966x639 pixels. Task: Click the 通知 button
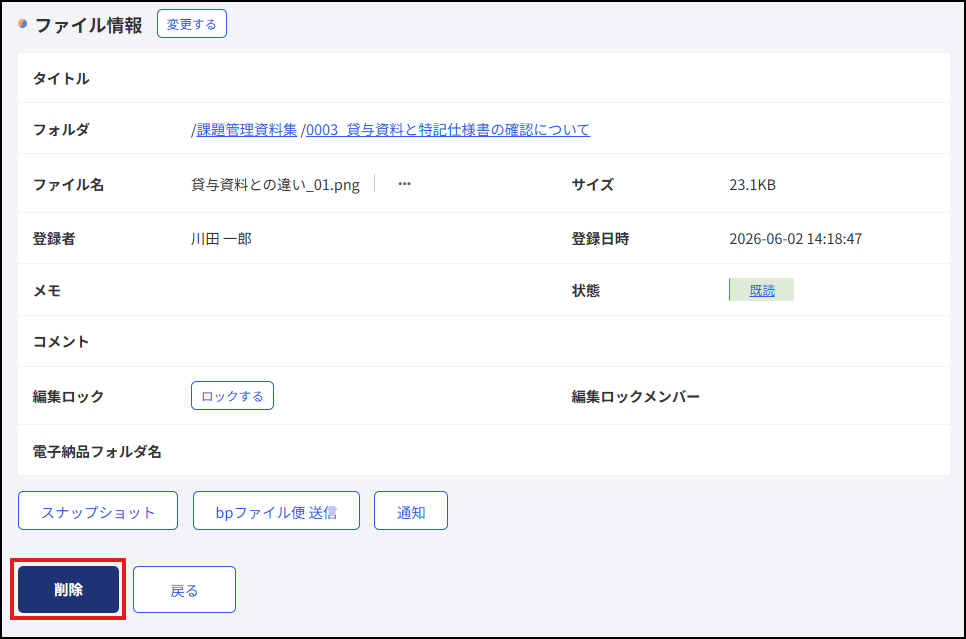pyautogui.click(x=411, y=511)
